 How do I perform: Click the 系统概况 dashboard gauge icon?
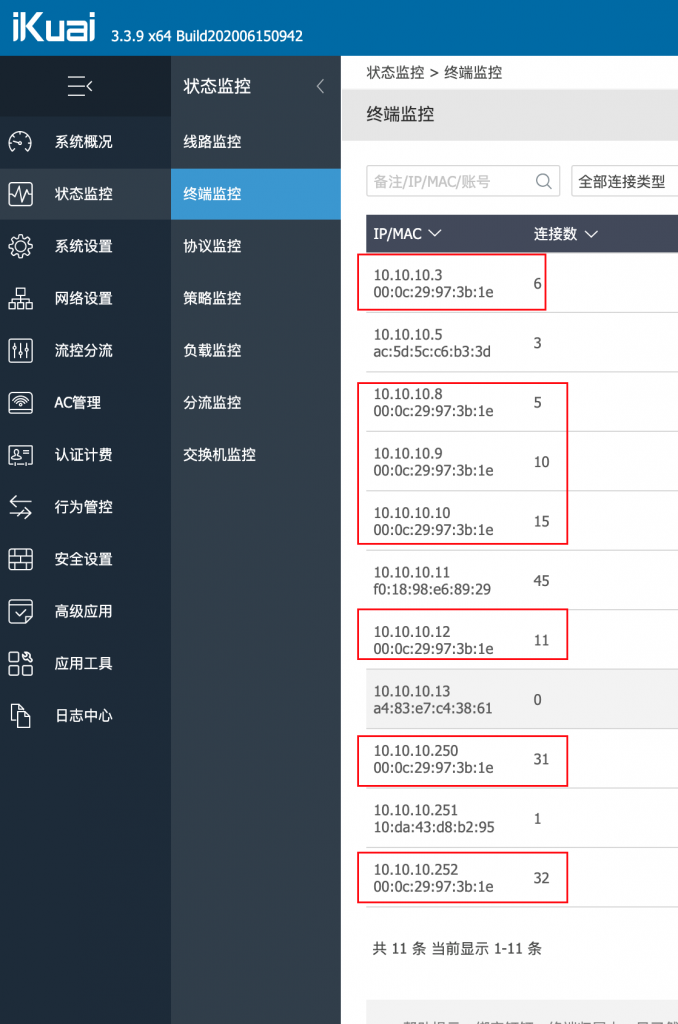pos(20,142)
